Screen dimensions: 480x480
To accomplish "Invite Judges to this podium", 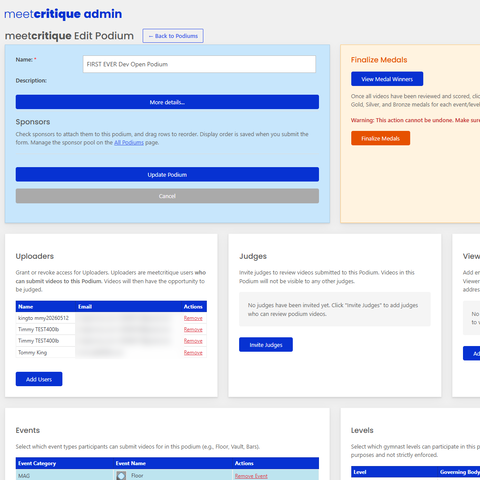I will tap(266, 345).
